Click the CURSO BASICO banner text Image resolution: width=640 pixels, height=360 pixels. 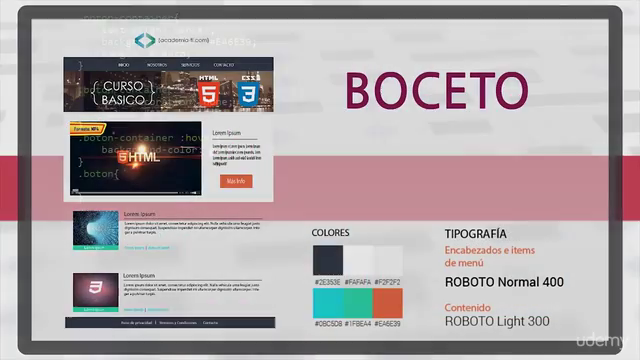point(123,93)
